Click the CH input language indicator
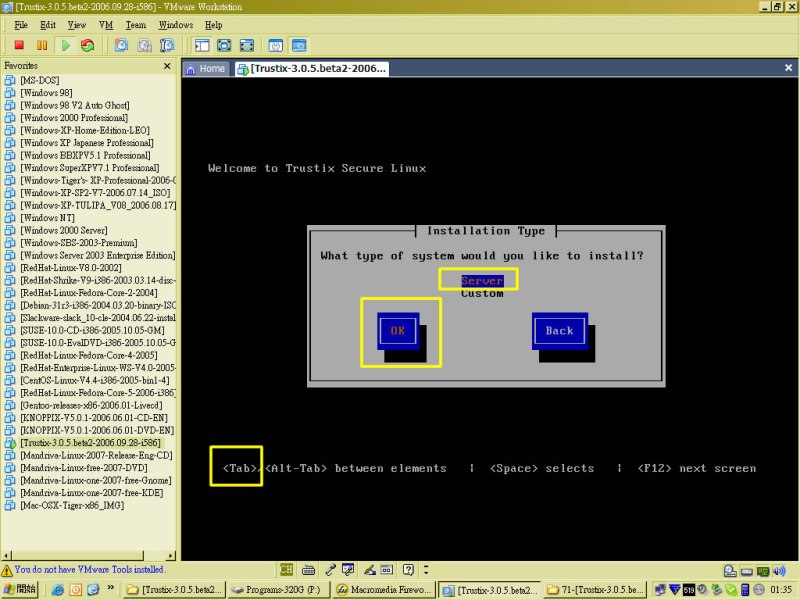The width and height of the screenshot is (800, 600). point(286,569)
